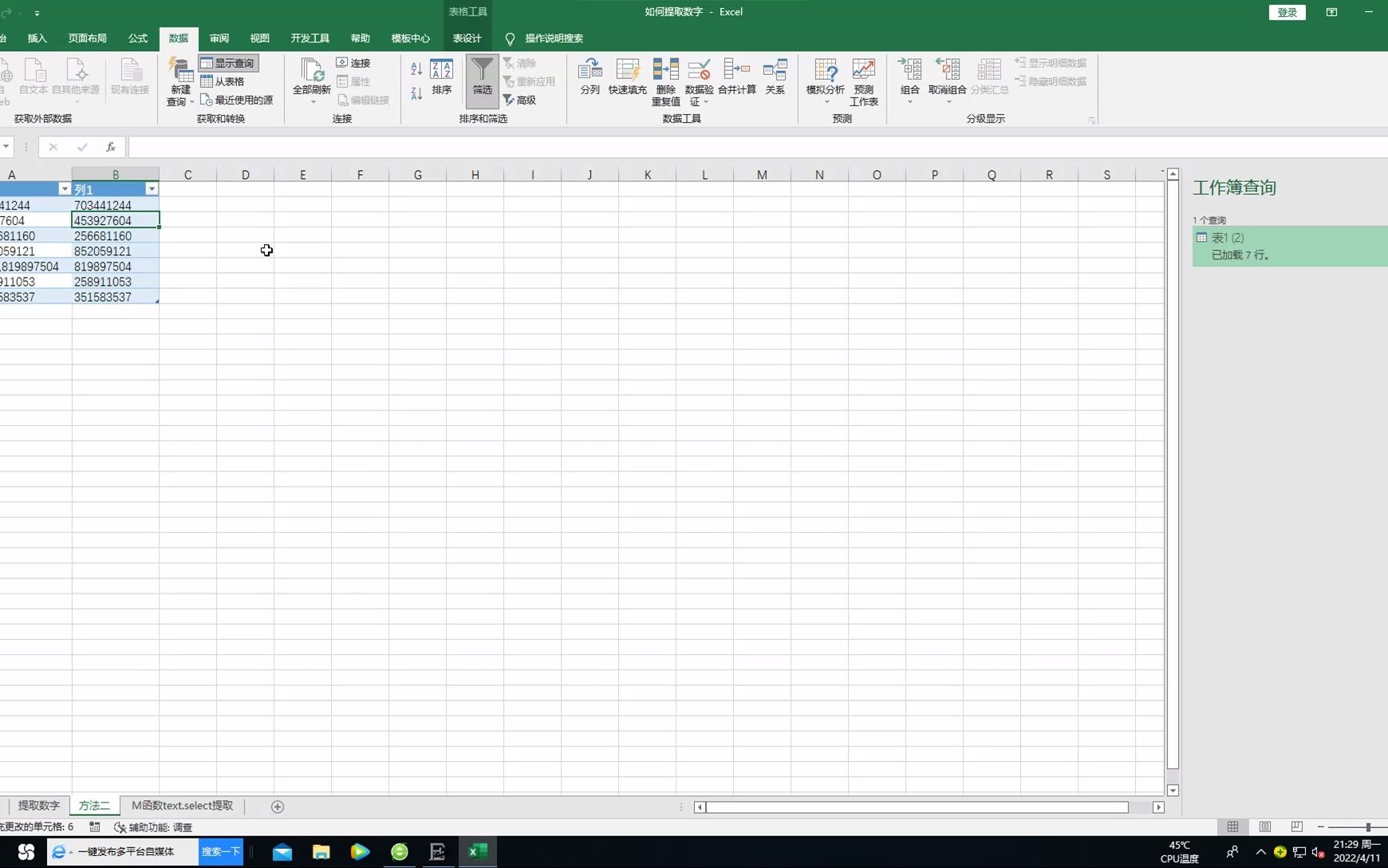The image size is (1388, 868).
Task: Click the 搜索一下 search button on taskbar
Action: (x=221, y=851)
